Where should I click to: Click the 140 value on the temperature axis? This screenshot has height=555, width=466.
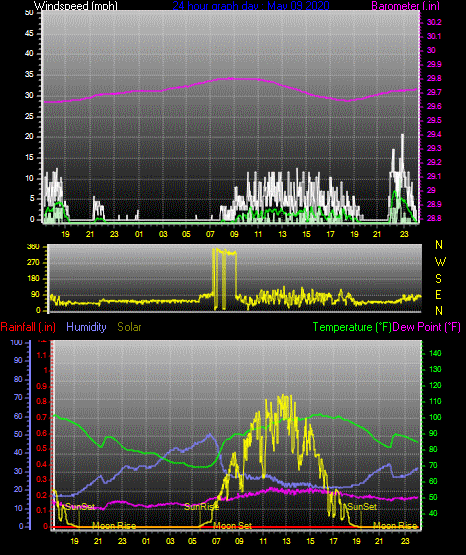point(435,353)
